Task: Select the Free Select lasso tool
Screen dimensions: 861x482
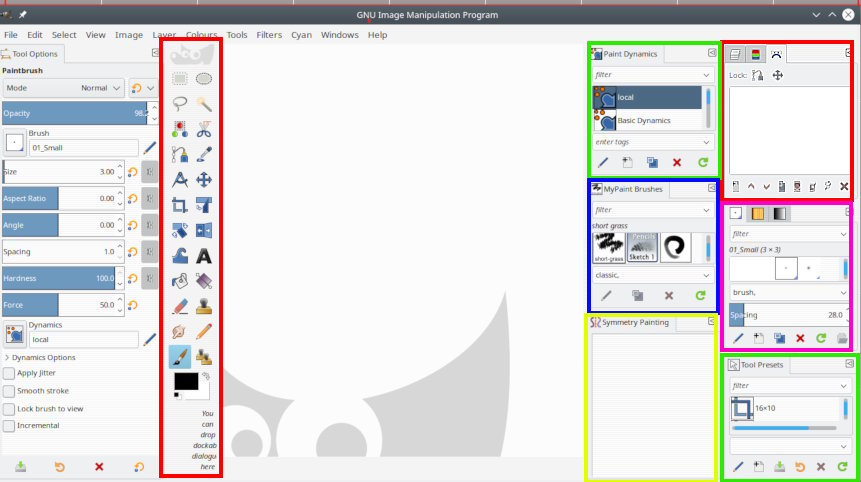Action: click(x=180, y=104)
